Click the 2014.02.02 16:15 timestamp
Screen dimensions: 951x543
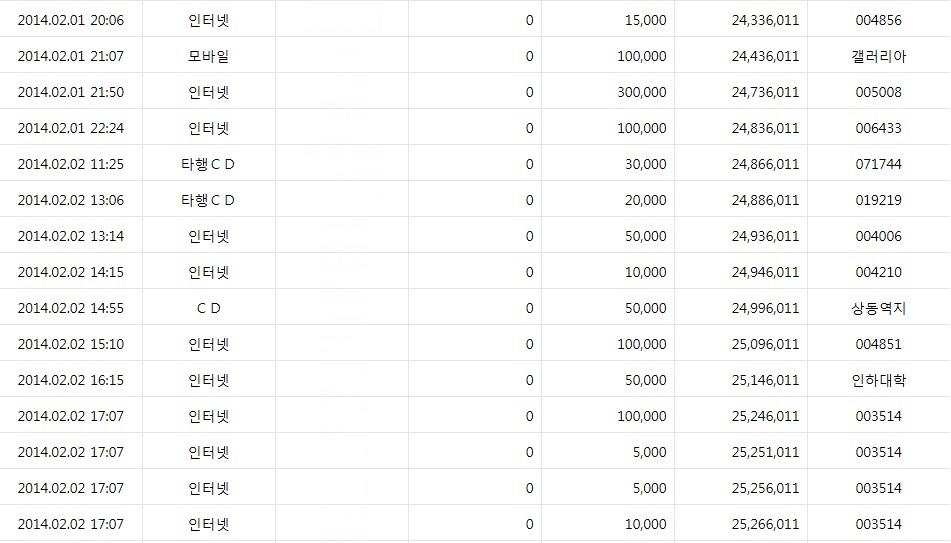(x=71, y=380)
